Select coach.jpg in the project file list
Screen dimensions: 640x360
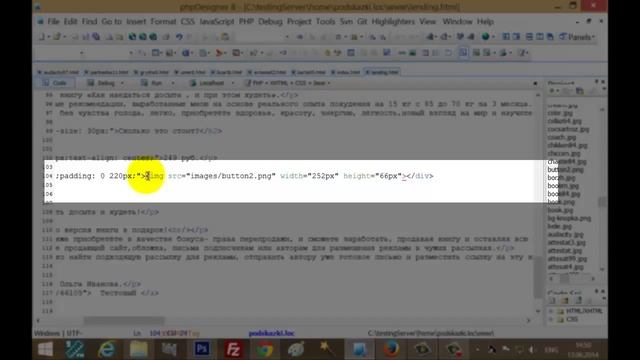point(562,137)
